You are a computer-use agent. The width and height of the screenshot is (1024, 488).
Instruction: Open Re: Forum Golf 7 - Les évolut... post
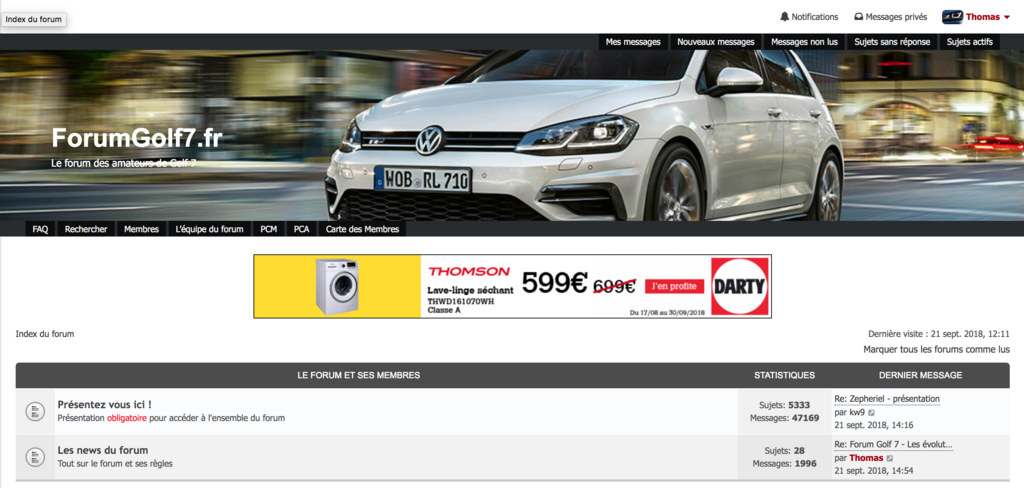[x=893, y=445]
